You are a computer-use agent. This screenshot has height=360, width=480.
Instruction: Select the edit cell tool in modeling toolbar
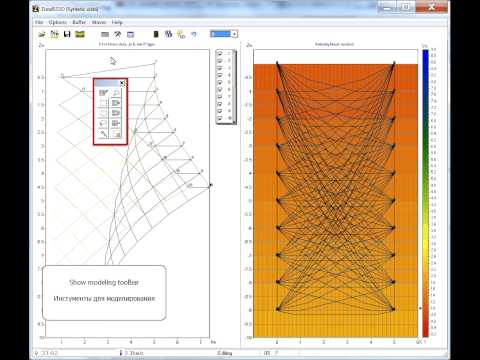[x=103, y=93]
